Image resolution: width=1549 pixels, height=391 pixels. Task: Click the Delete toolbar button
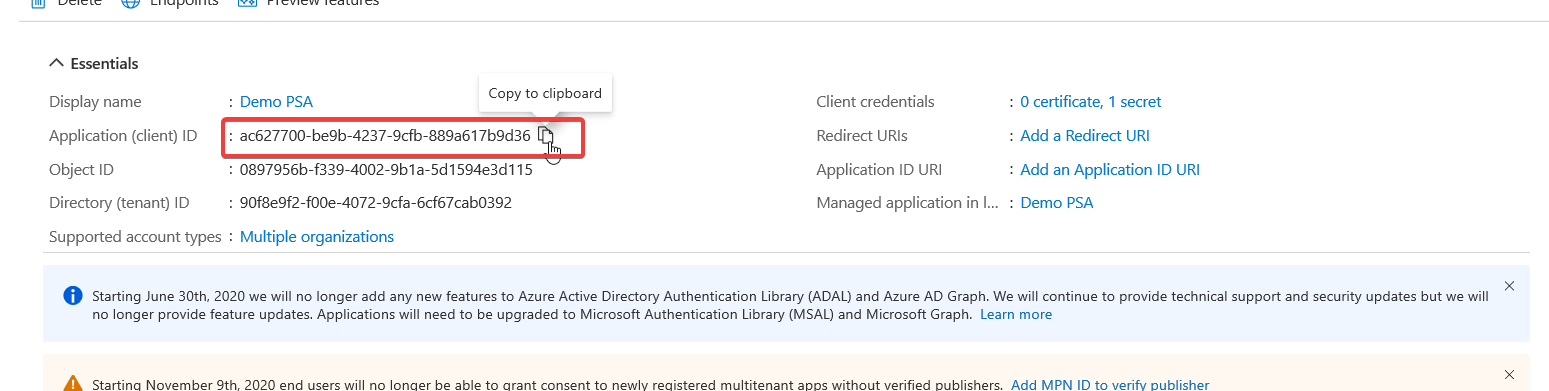pyautogui.click(x=67, y=3)
